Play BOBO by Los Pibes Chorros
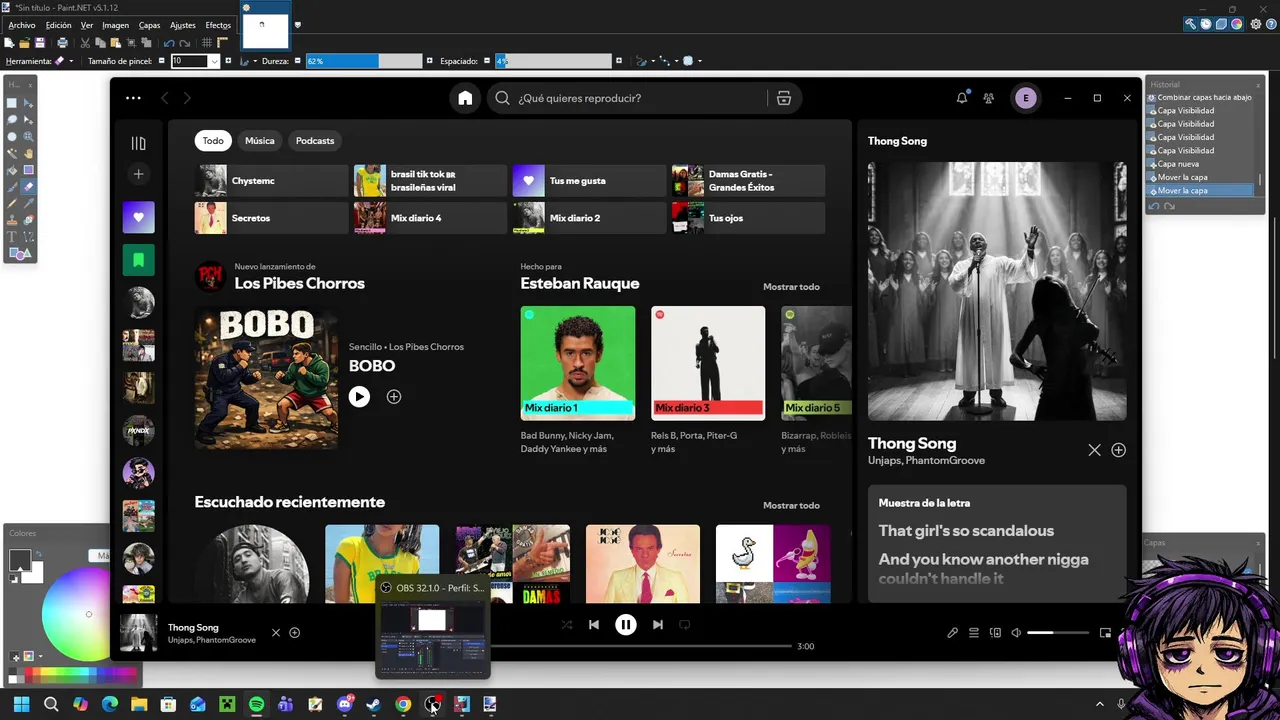The height and width of the screenshot is (720, 1280). pyautogui.click(x=359, y=397)
